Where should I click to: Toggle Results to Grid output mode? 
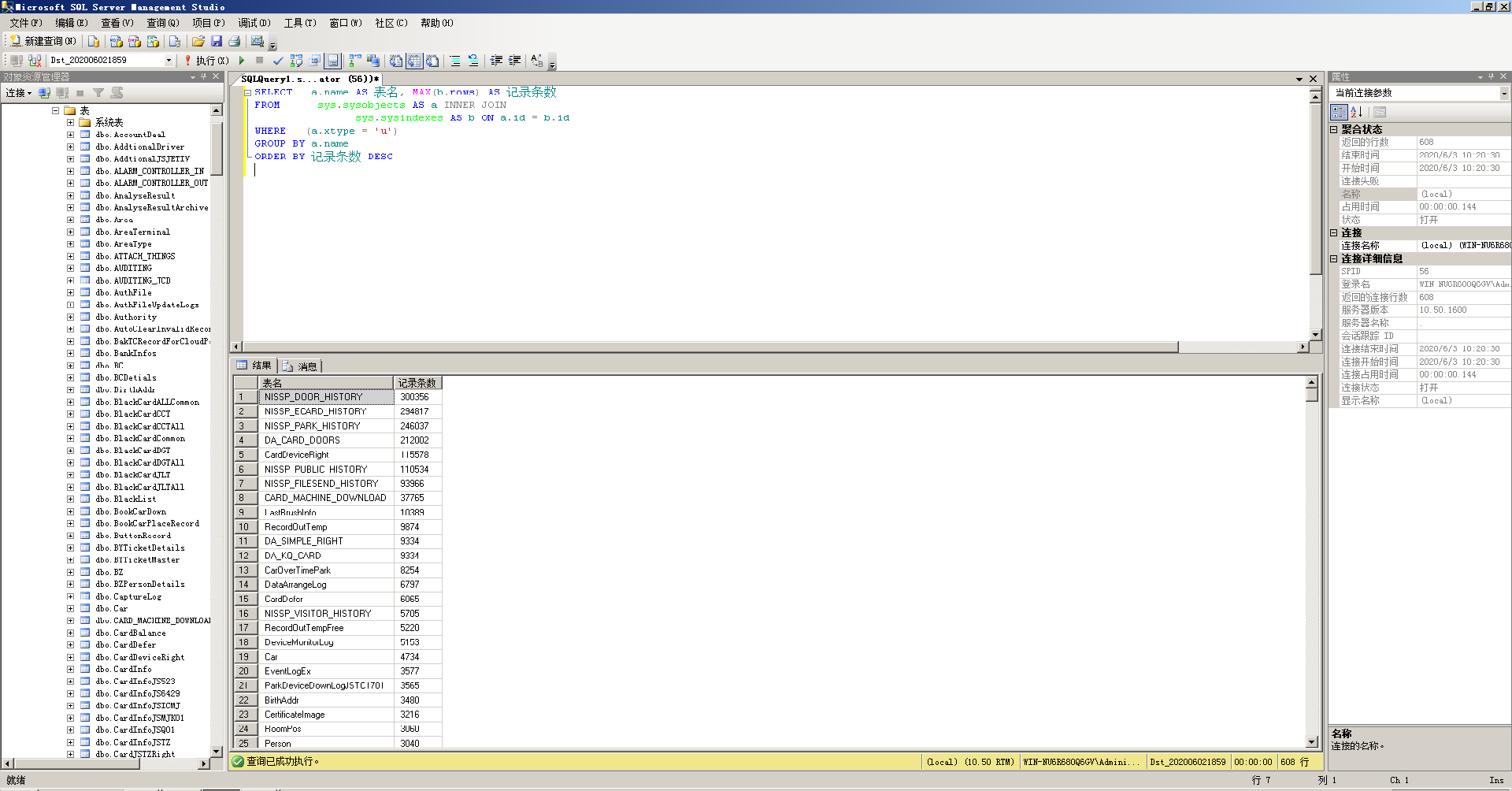click(414, 60)
